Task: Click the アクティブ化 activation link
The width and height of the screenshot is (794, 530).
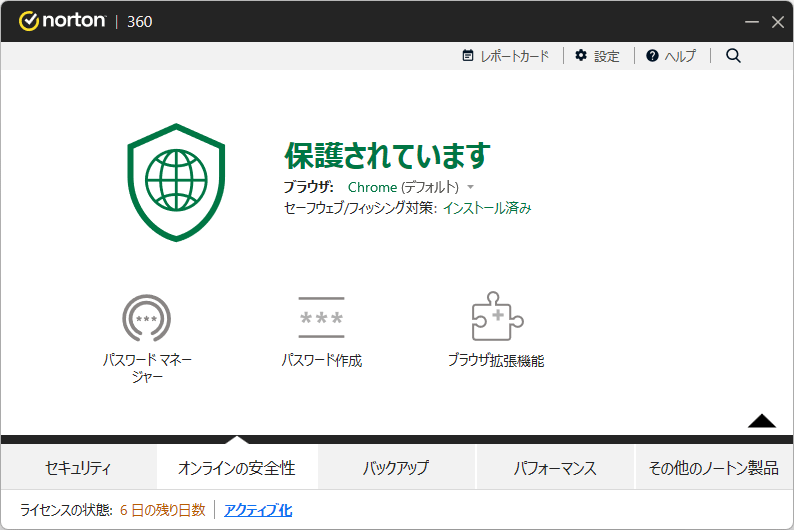Action: coord(258,510)
